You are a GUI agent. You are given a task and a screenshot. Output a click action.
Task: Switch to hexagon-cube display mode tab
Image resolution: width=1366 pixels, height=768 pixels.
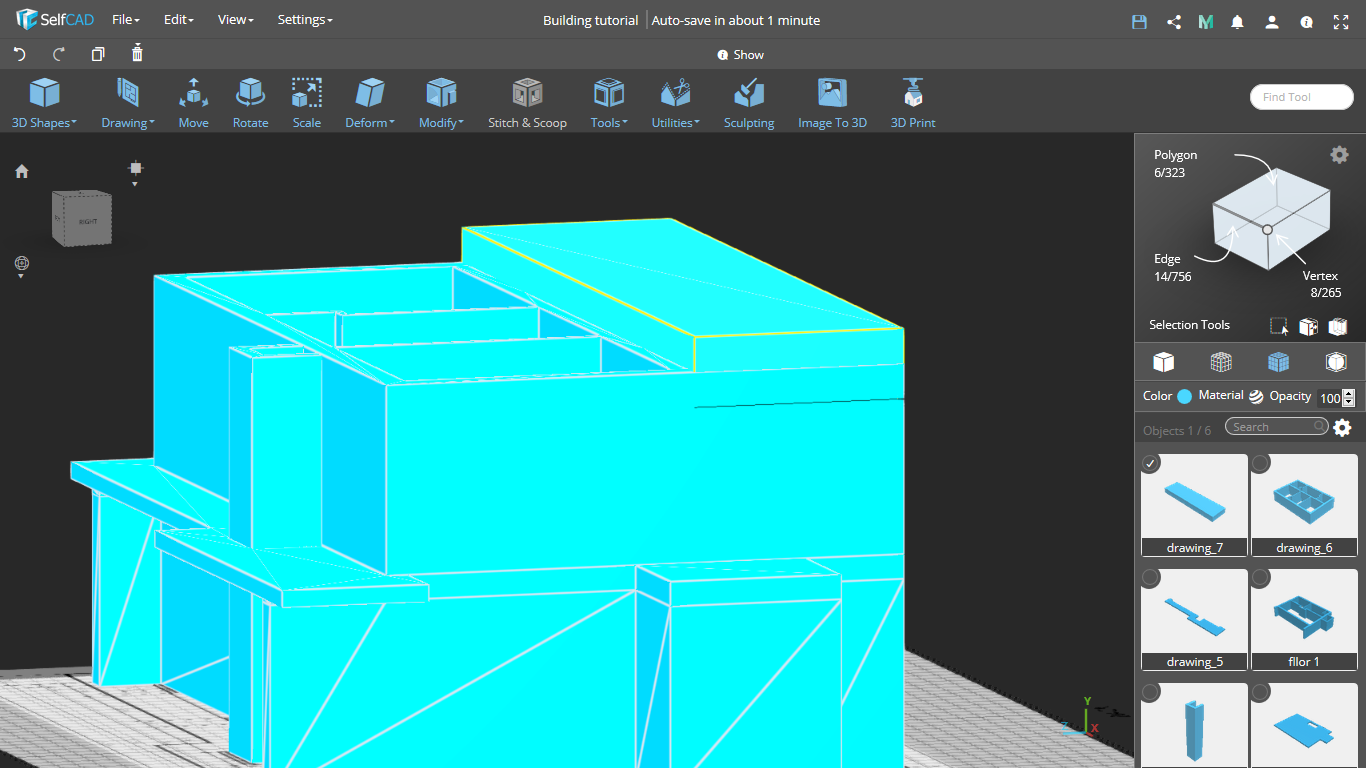pos(1337,361)
